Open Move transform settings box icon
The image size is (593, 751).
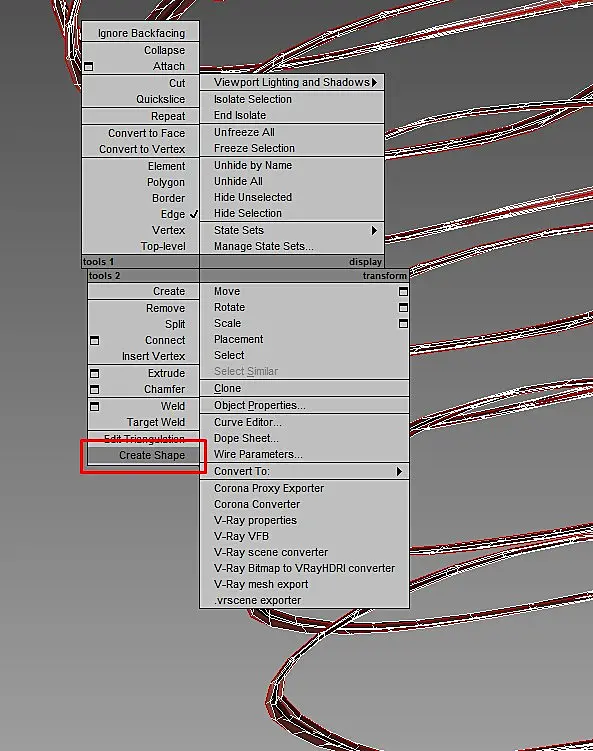pos(403,291)
